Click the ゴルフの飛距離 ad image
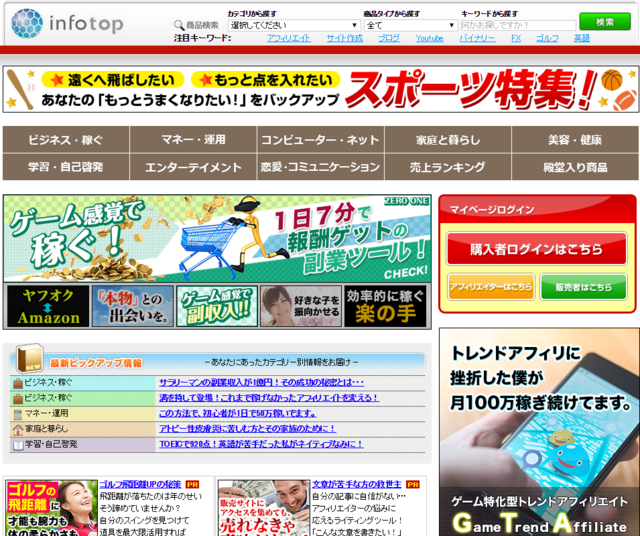This screenshot has width=640, height=536. 51,508
